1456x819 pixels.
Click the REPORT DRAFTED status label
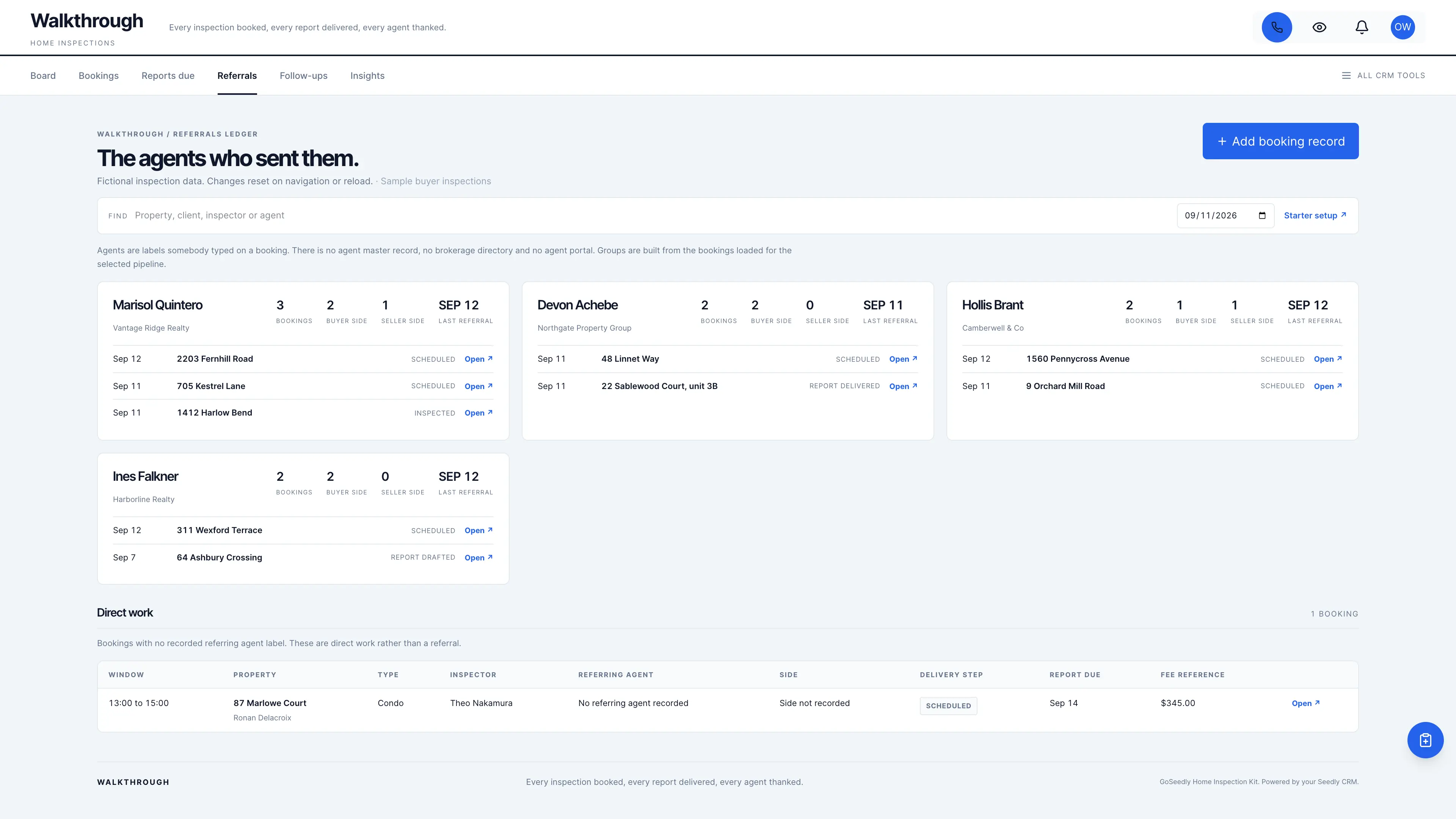[422, 557]
